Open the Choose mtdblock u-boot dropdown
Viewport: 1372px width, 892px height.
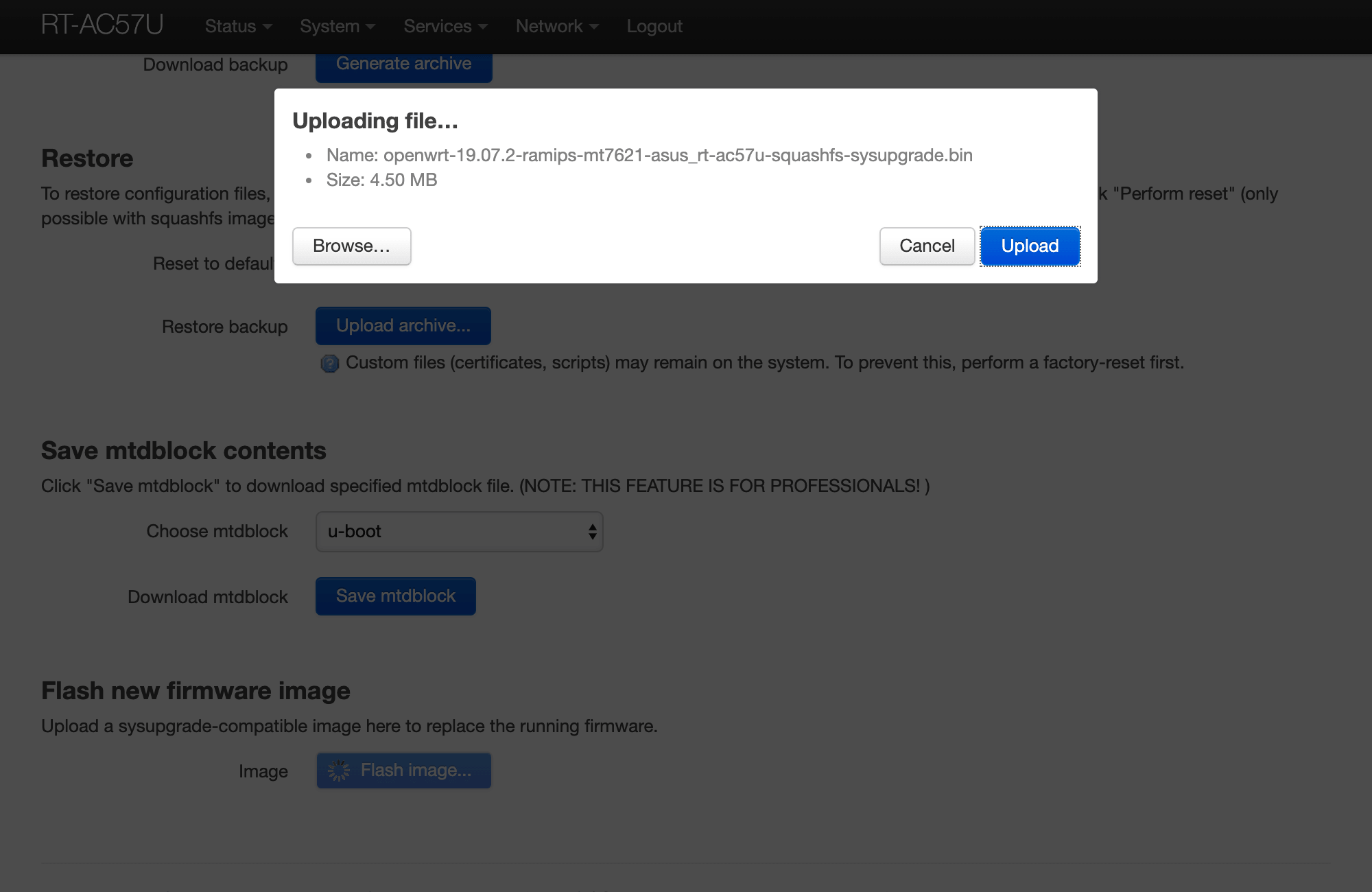click(458, 531)
